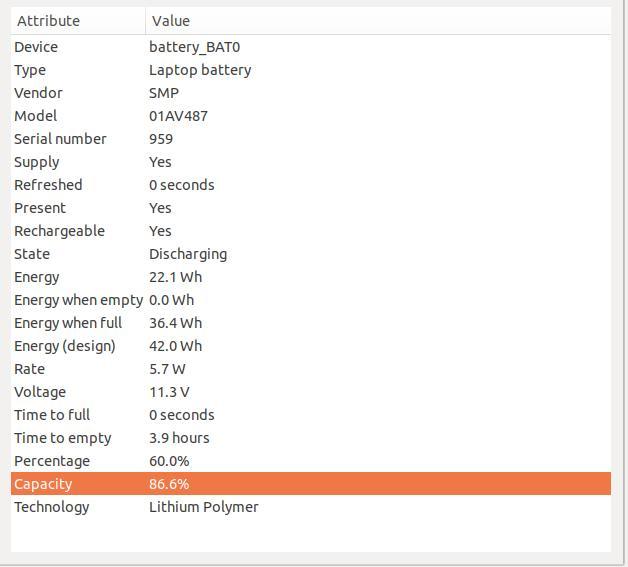
Task: Click the 01AV487 model value
Action: [178, 116]
